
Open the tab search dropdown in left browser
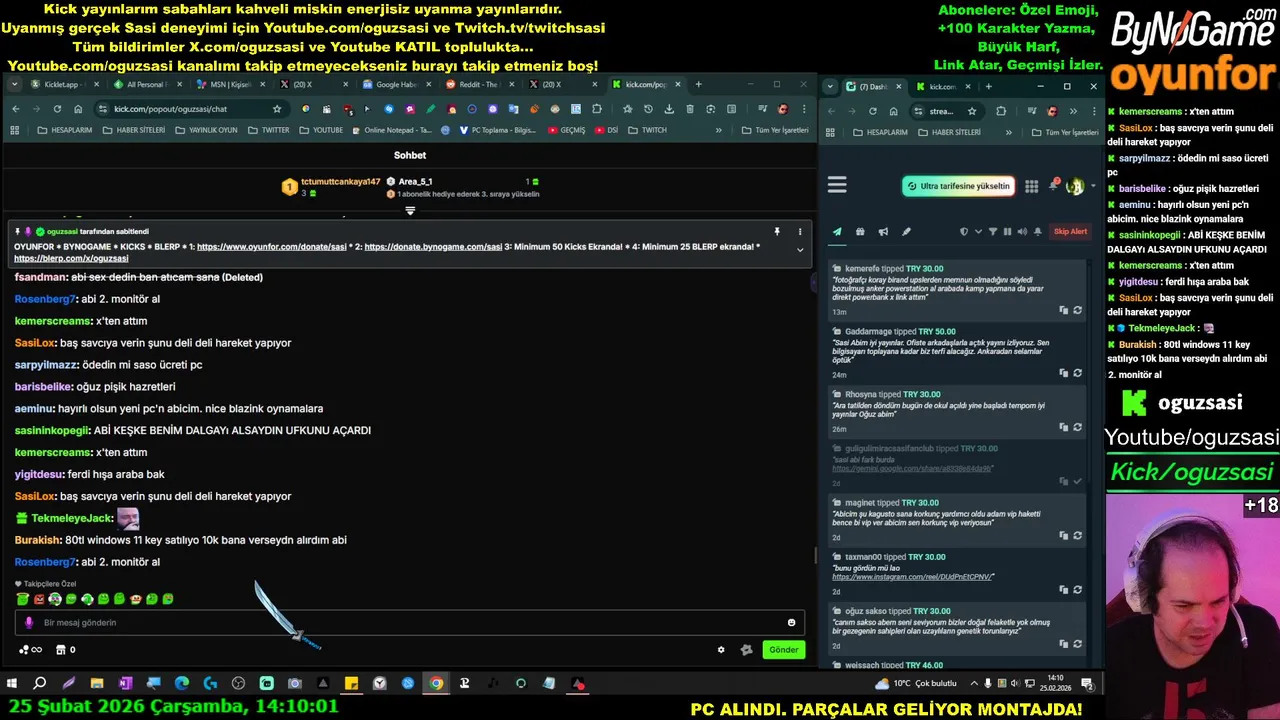tap(15, 85)
